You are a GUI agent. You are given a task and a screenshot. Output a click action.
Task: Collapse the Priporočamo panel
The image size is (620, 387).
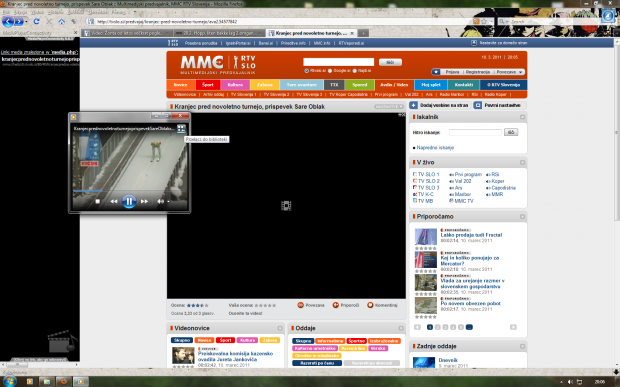tap(522, 217)
